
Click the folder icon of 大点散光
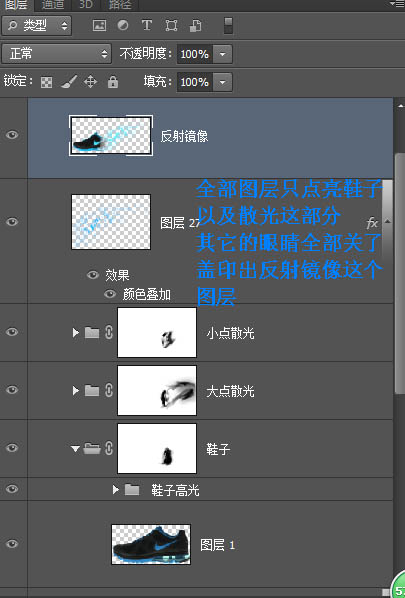coord(92,390)
